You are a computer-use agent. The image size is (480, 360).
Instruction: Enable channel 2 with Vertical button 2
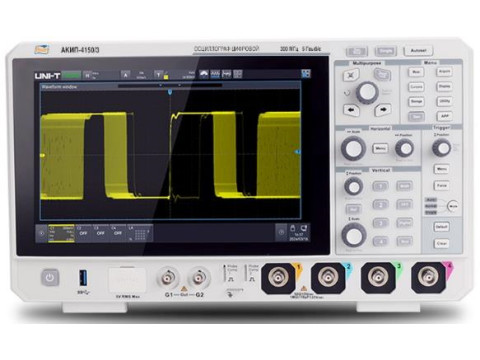click(x=380, y=204)
